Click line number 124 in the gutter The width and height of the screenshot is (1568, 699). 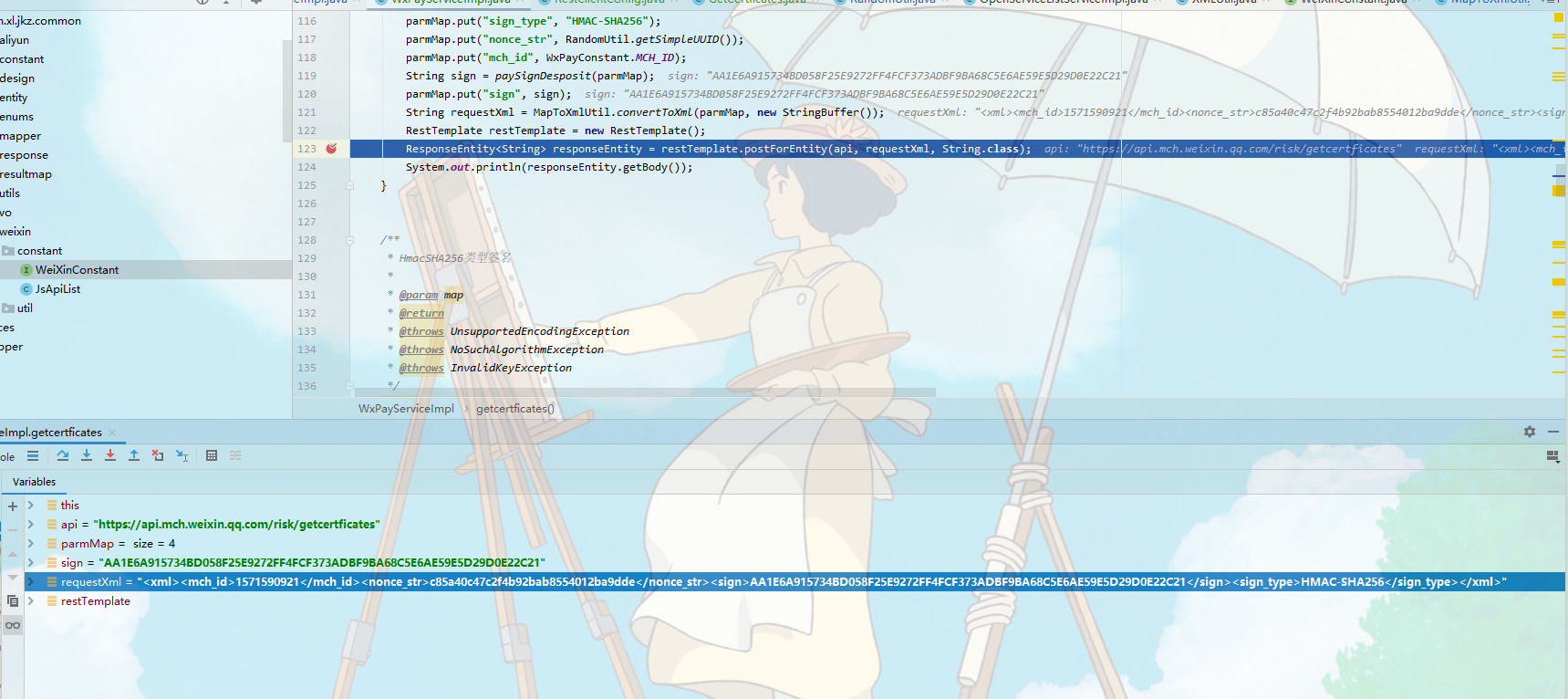click(x=306, y=167)
